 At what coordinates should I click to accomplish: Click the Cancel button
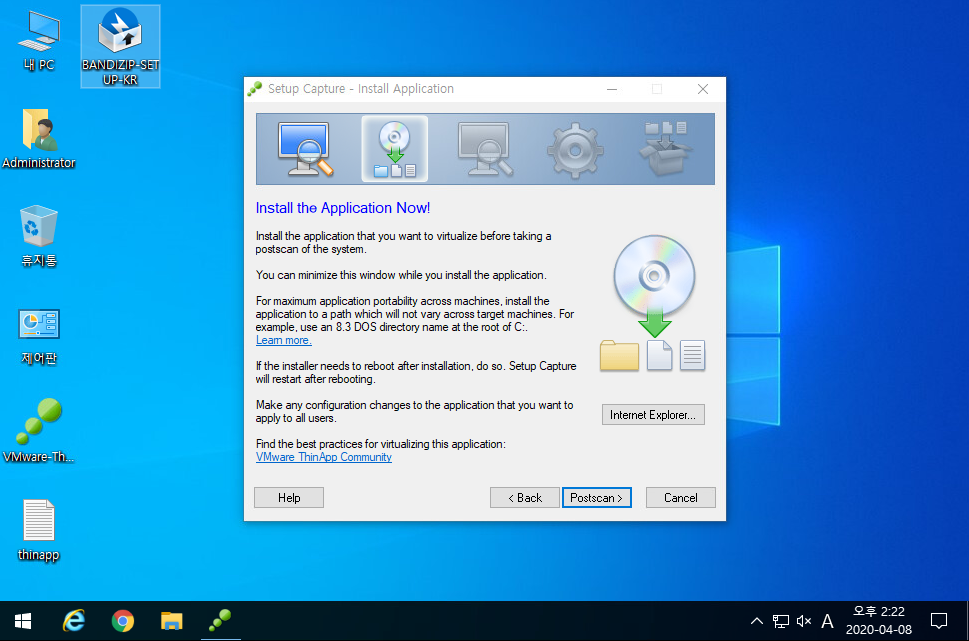click(x=680, y=498)
